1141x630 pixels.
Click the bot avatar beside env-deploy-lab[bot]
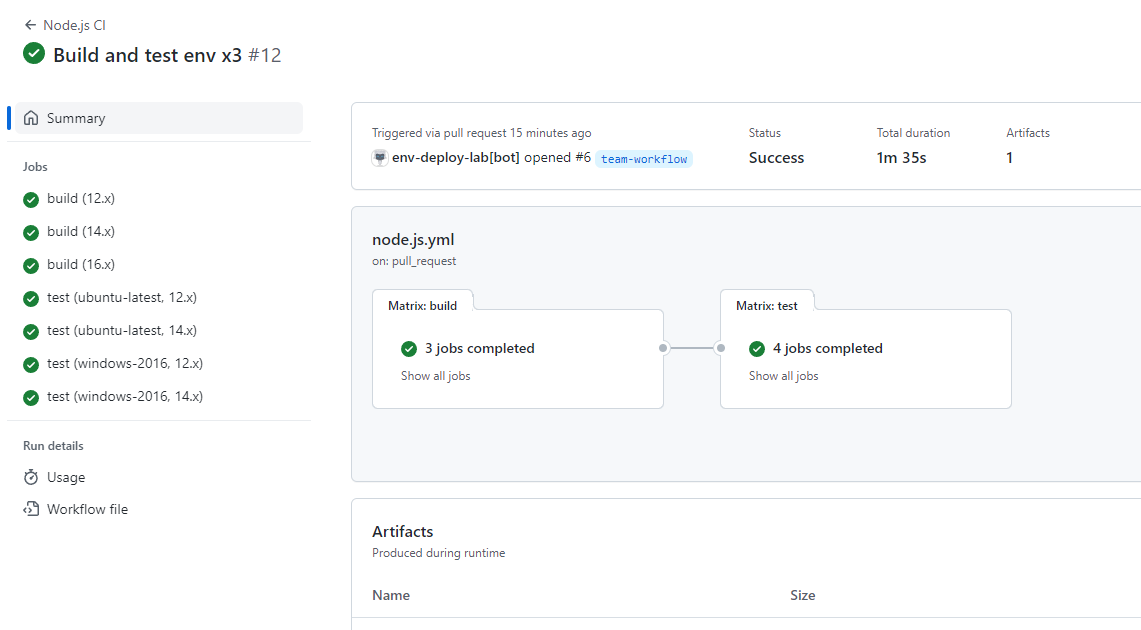(x=380, y=158)
